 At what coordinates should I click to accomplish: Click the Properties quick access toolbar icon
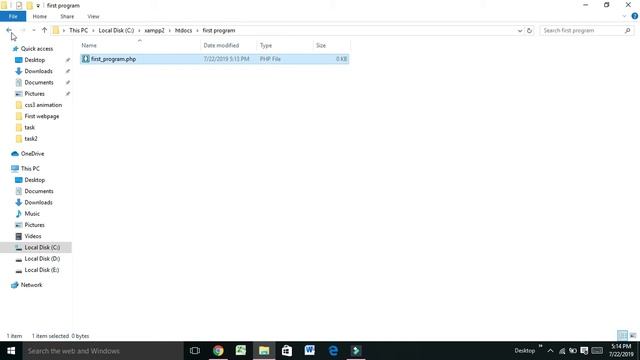pyautogui.click(x=19, y=5)
